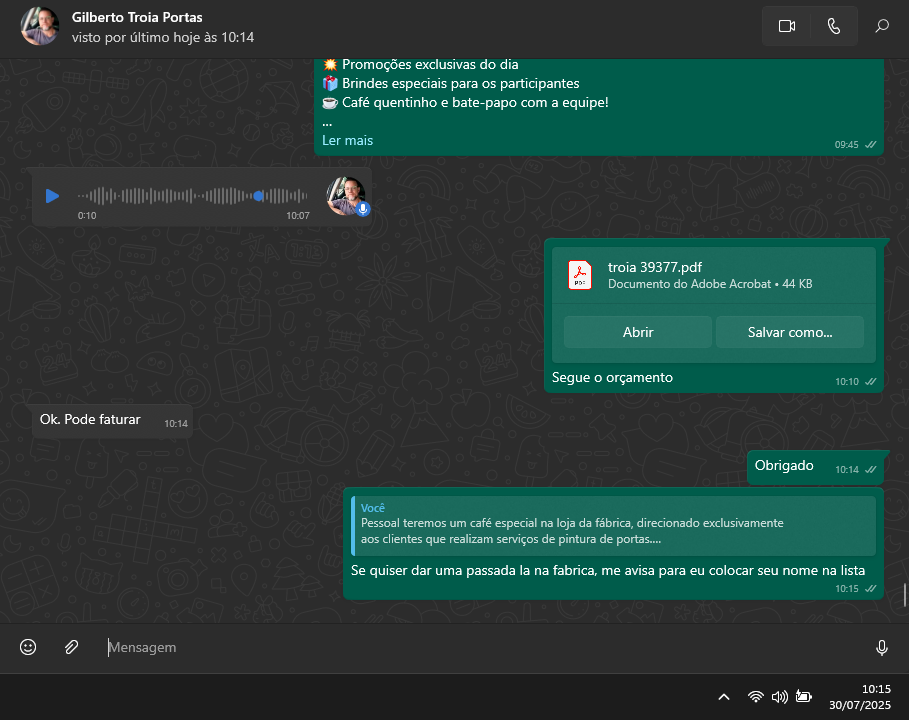909x720 pixels.
Task: Open the chat search magnifier icon
Action: click(882, 26)
